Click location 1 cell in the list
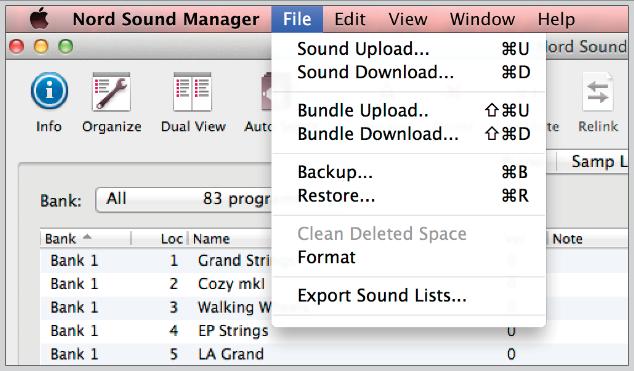Screen dimensions: 634x371 coord(173,260)
